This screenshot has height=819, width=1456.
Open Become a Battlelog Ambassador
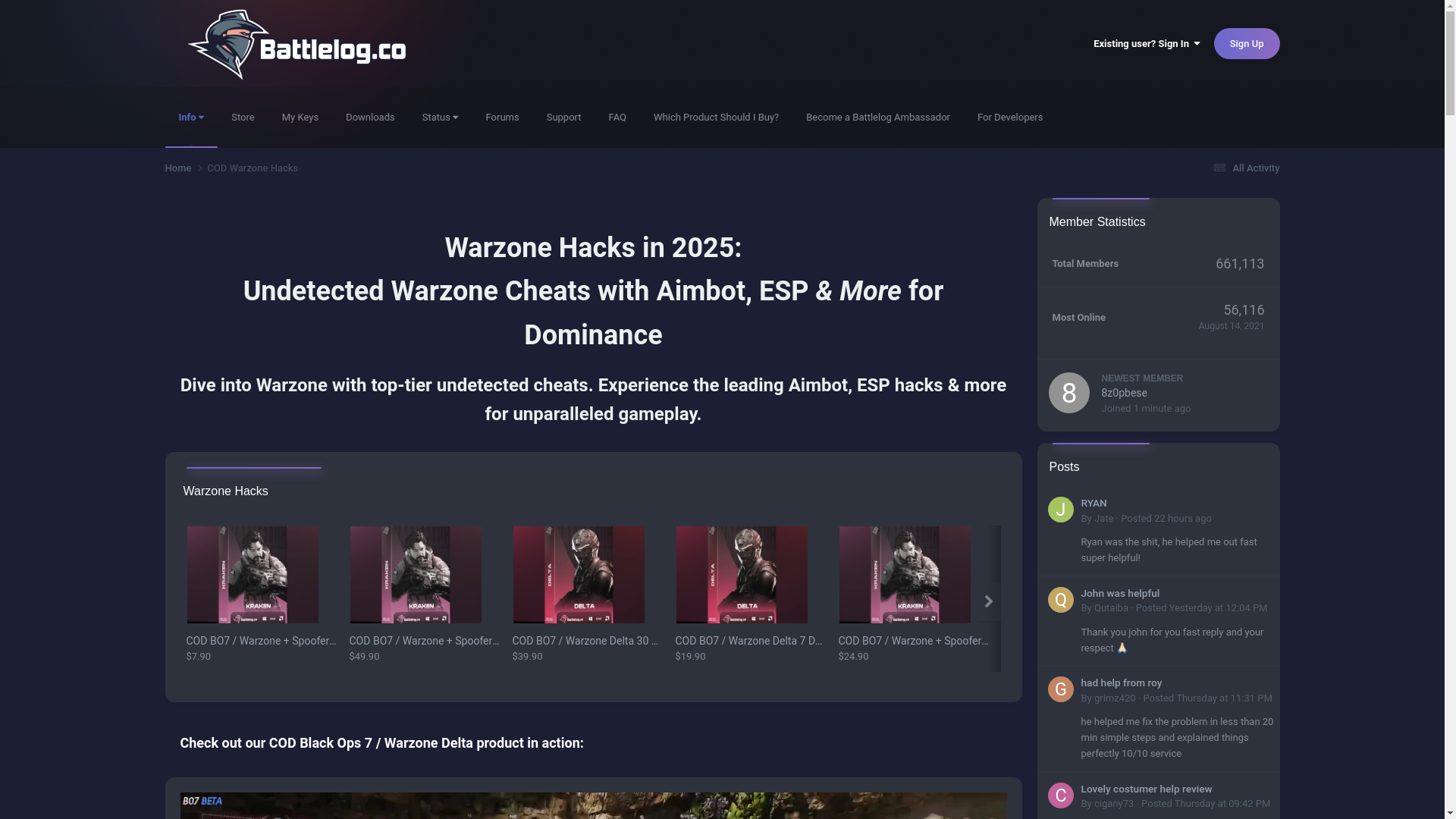tap(877, 118)
